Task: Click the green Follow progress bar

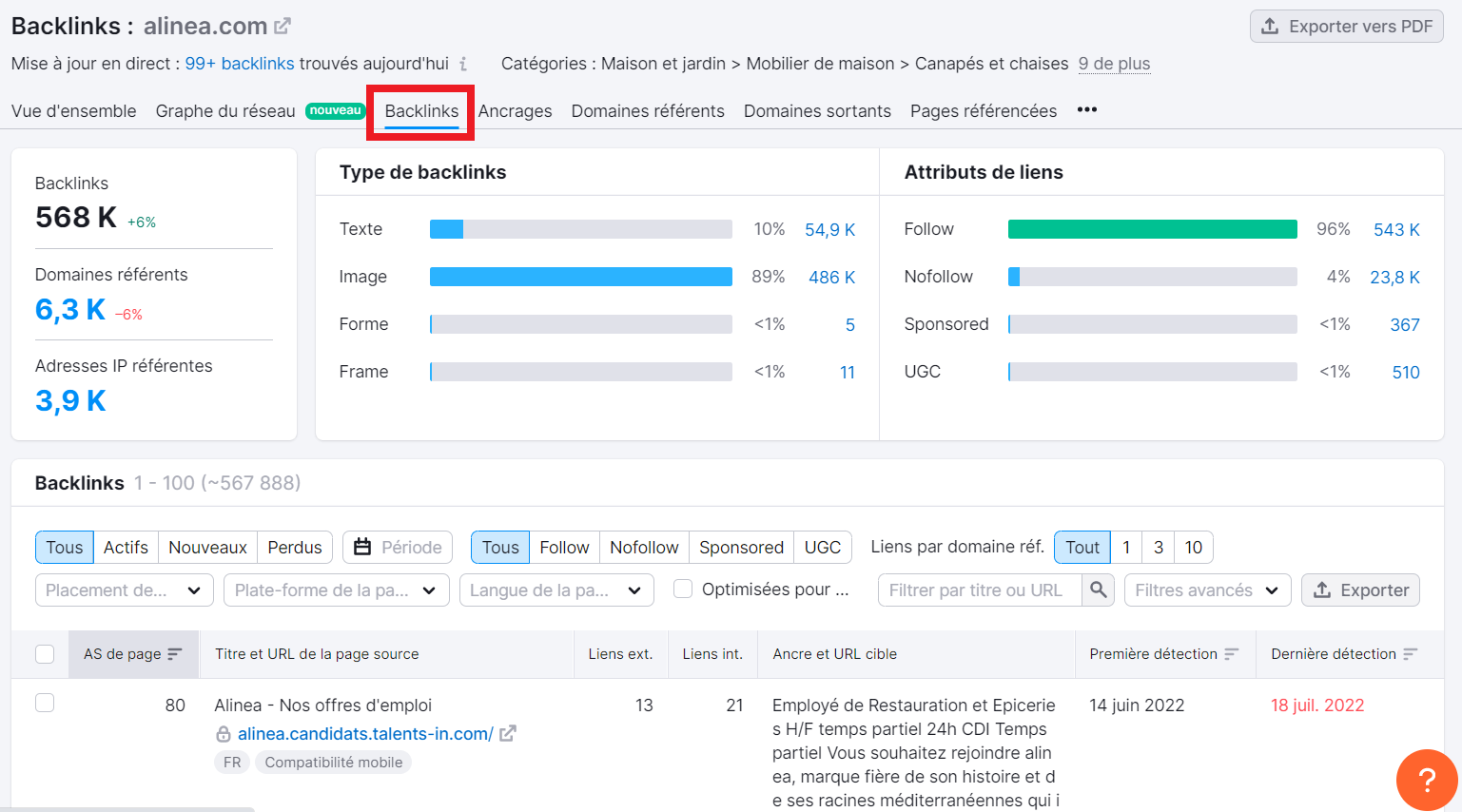Action: click(x=1153, y=229)
